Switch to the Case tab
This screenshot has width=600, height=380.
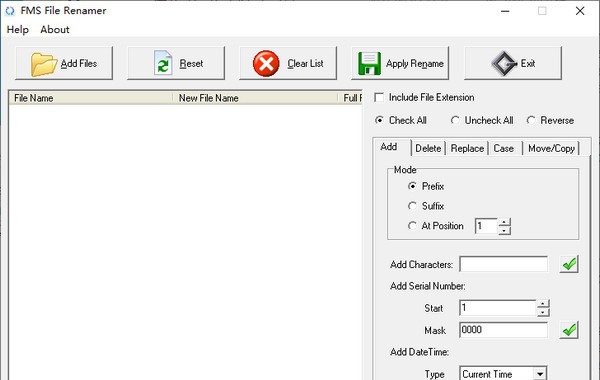(x=504, y=148)
